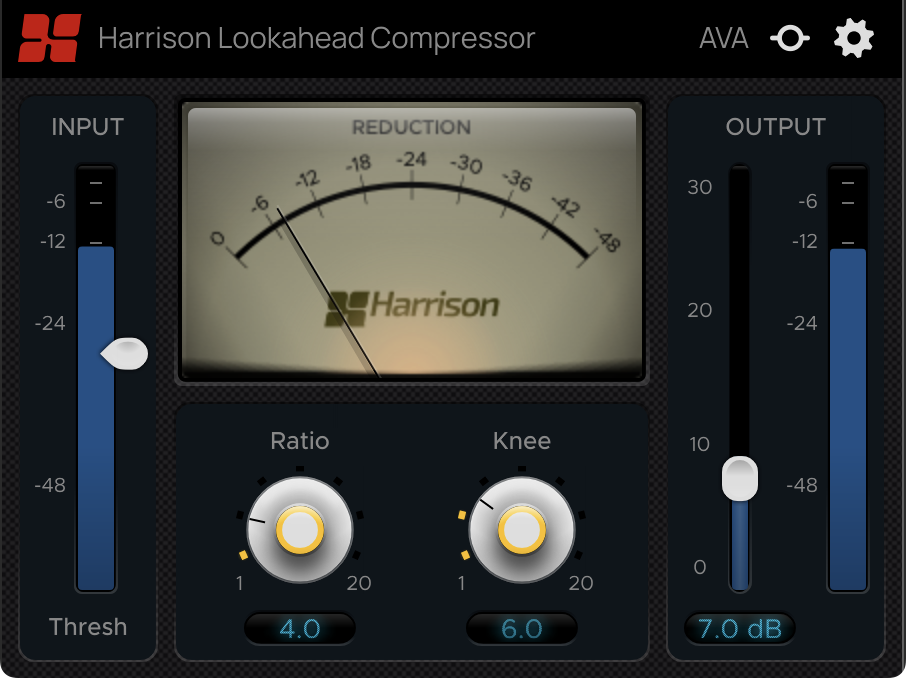Click the AVA label in the header
Screen dimensions: 906x678
[x=723, y=39]
